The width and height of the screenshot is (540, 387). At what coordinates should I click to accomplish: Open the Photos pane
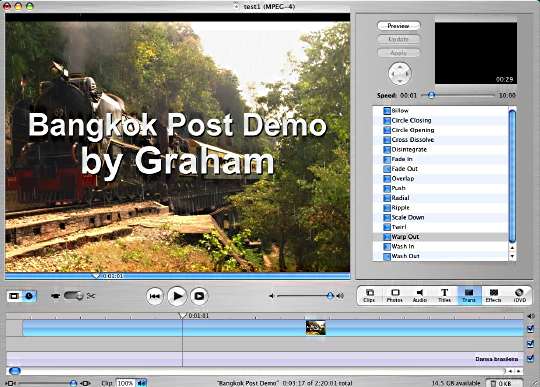point(395,295)
